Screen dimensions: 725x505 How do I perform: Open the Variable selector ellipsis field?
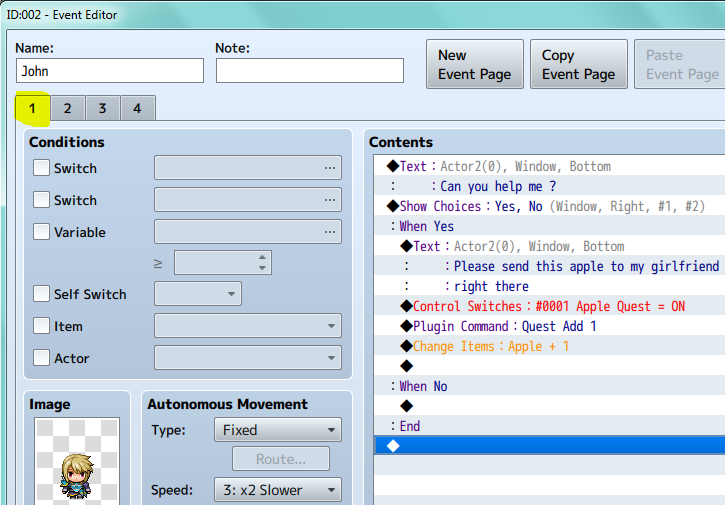[x=248, y=231]
